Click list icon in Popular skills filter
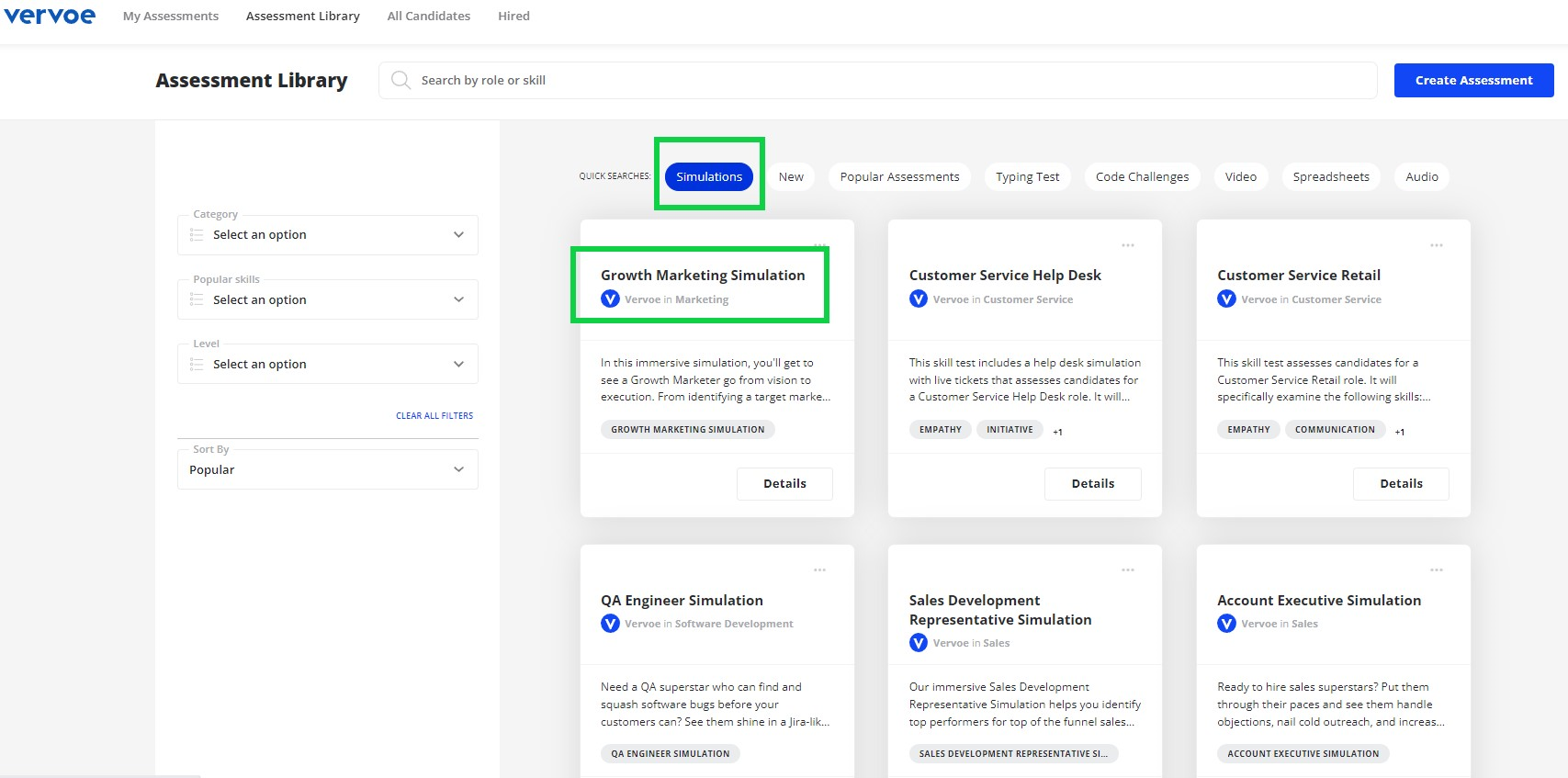The image size is (1568, 778). [x=197, y=299]
